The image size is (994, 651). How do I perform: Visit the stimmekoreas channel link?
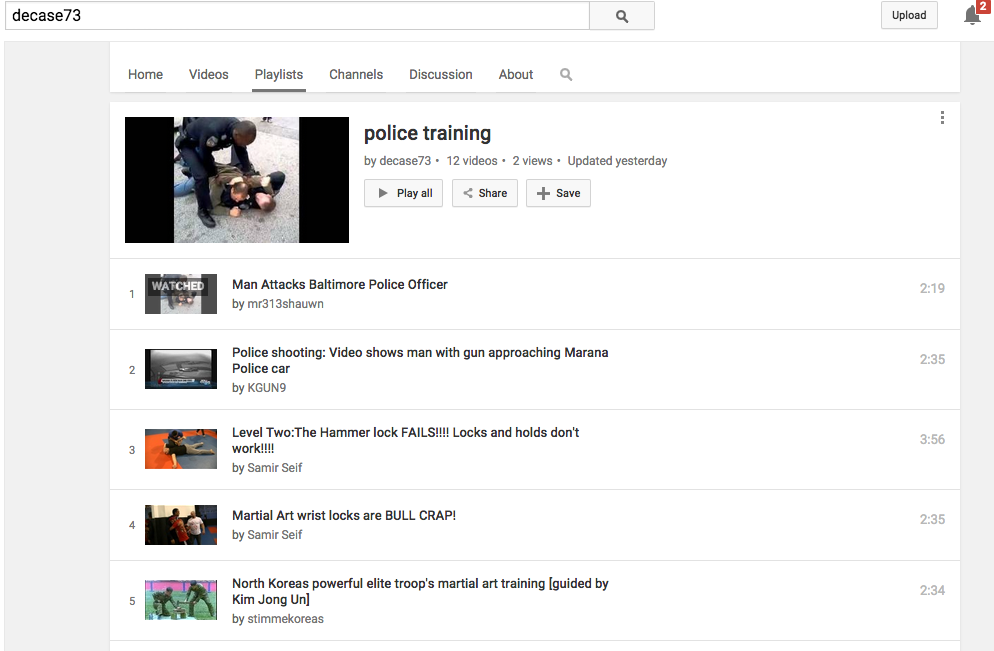coord(285,619)
